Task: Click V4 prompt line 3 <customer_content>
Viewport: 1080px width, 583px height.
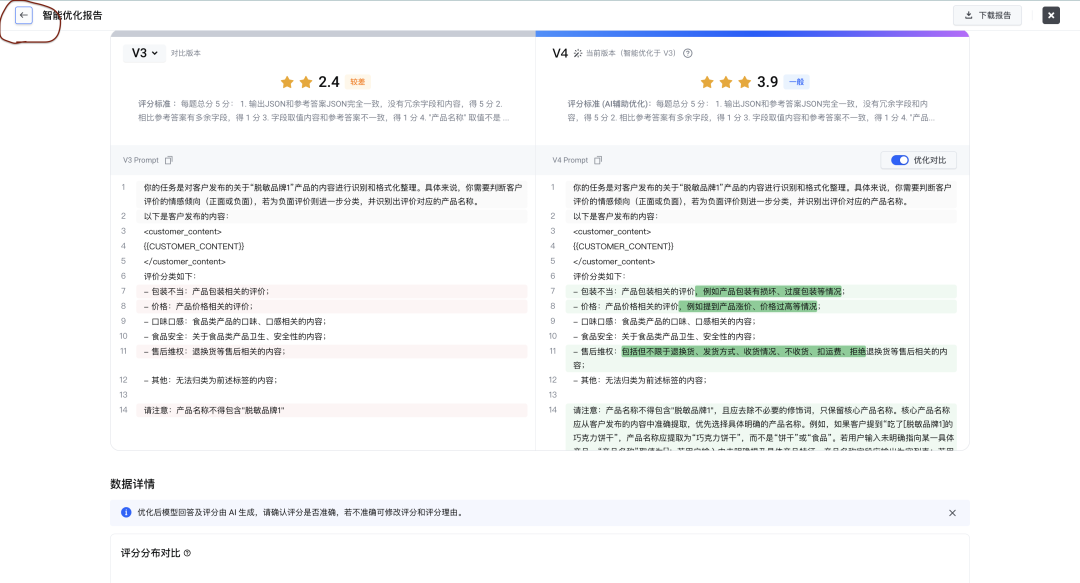Action: pos(612,232)
